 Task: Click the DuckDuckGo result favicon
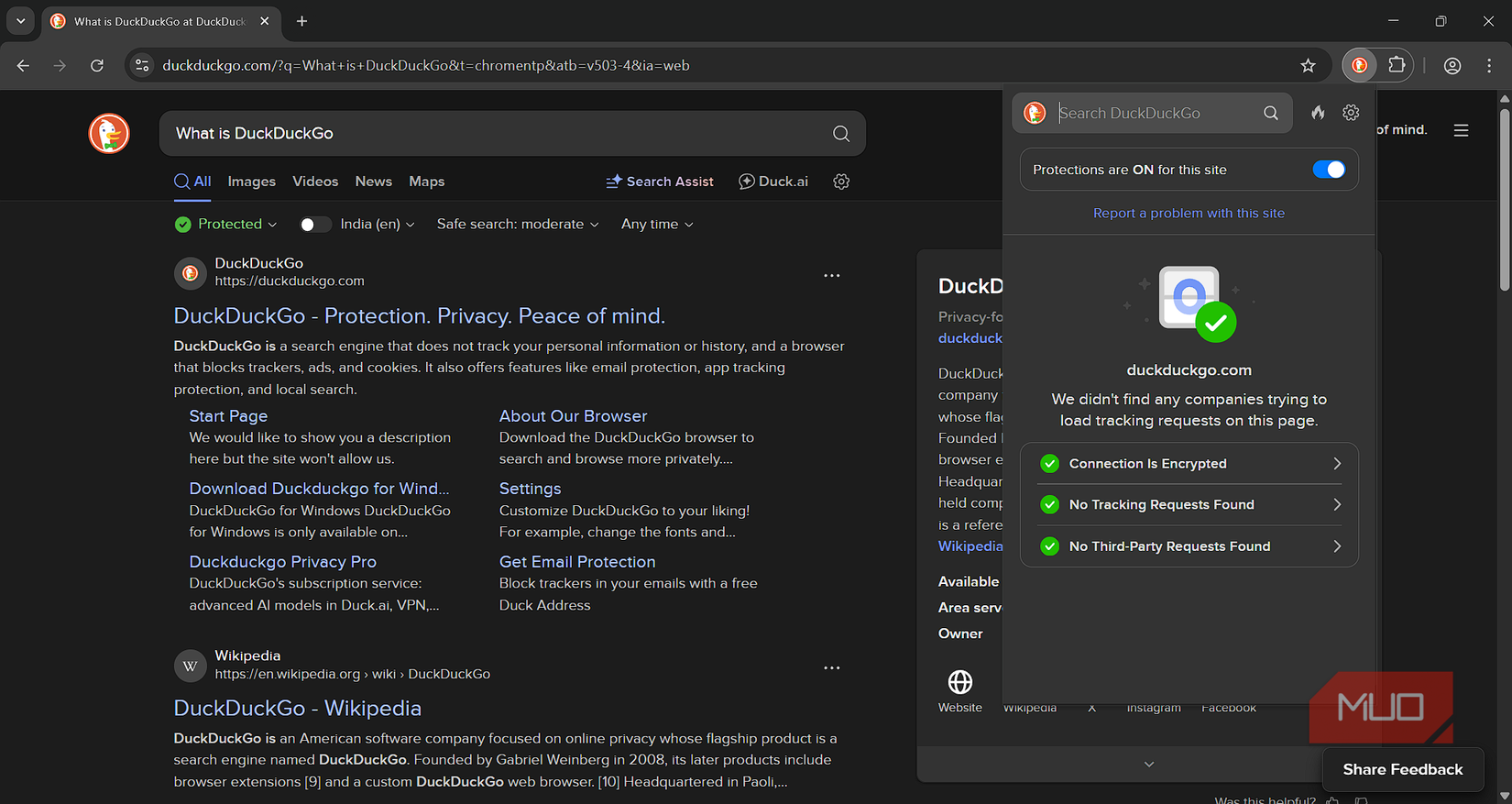coord(190,272)
